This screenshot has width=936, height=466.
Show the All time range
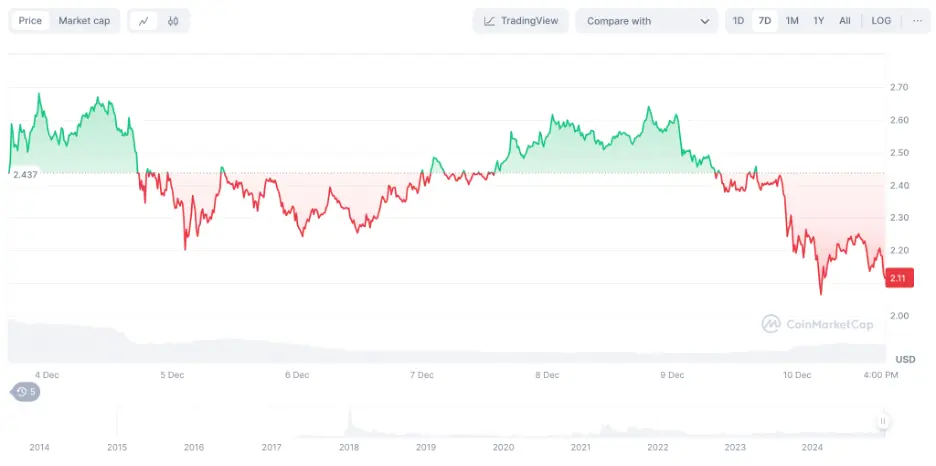[845, 21]
